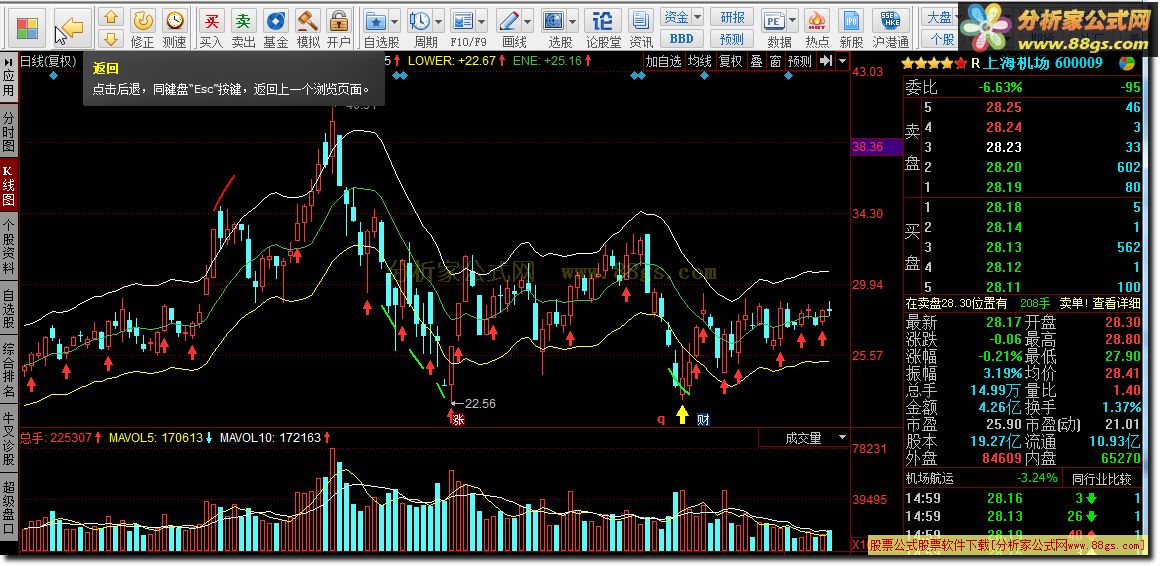Toggle 窗 window mode
The height and width of the screenshot is (566, 1160).
[775, 61]
